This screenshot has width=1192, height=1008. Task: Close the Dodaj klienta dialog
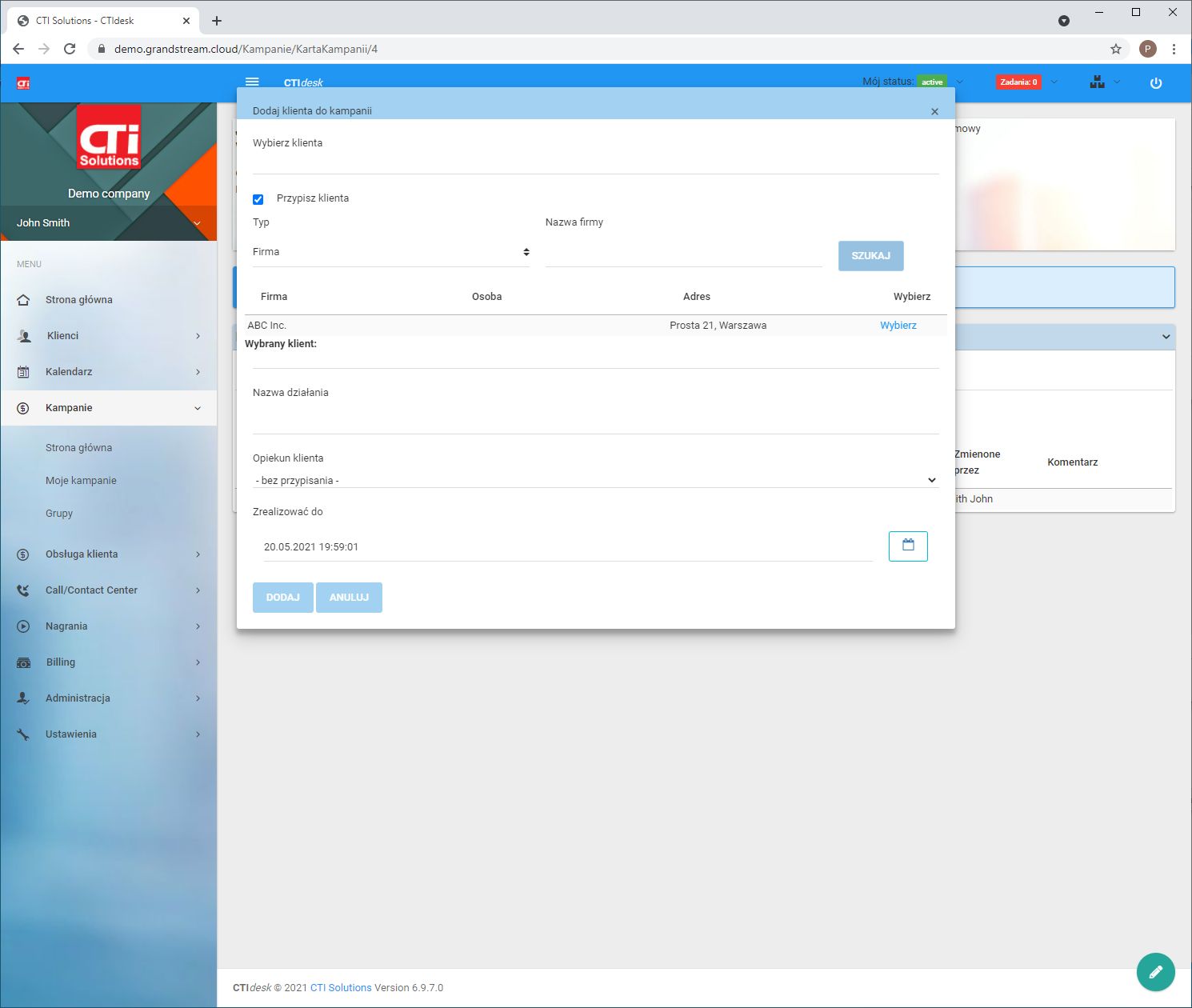tap(934, 111)
